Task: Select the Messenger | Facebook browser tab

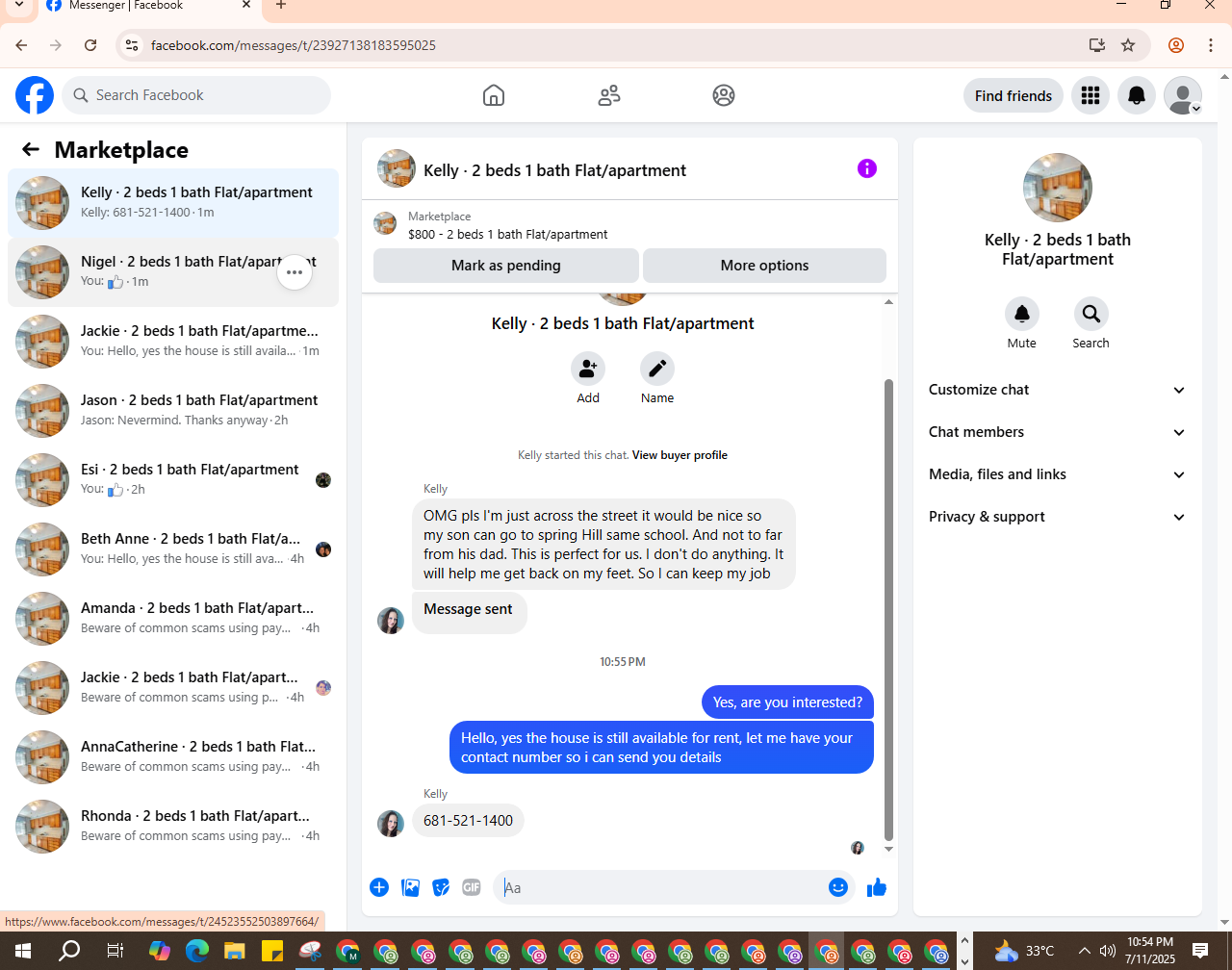Action: (x=147, y=6)
